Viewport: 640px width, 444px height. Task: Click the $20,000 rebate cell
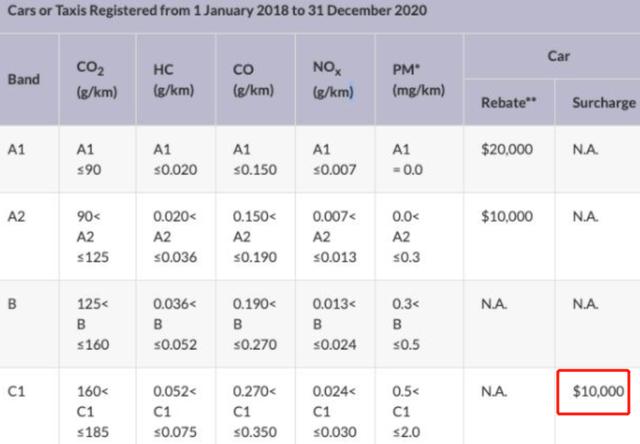507,149
